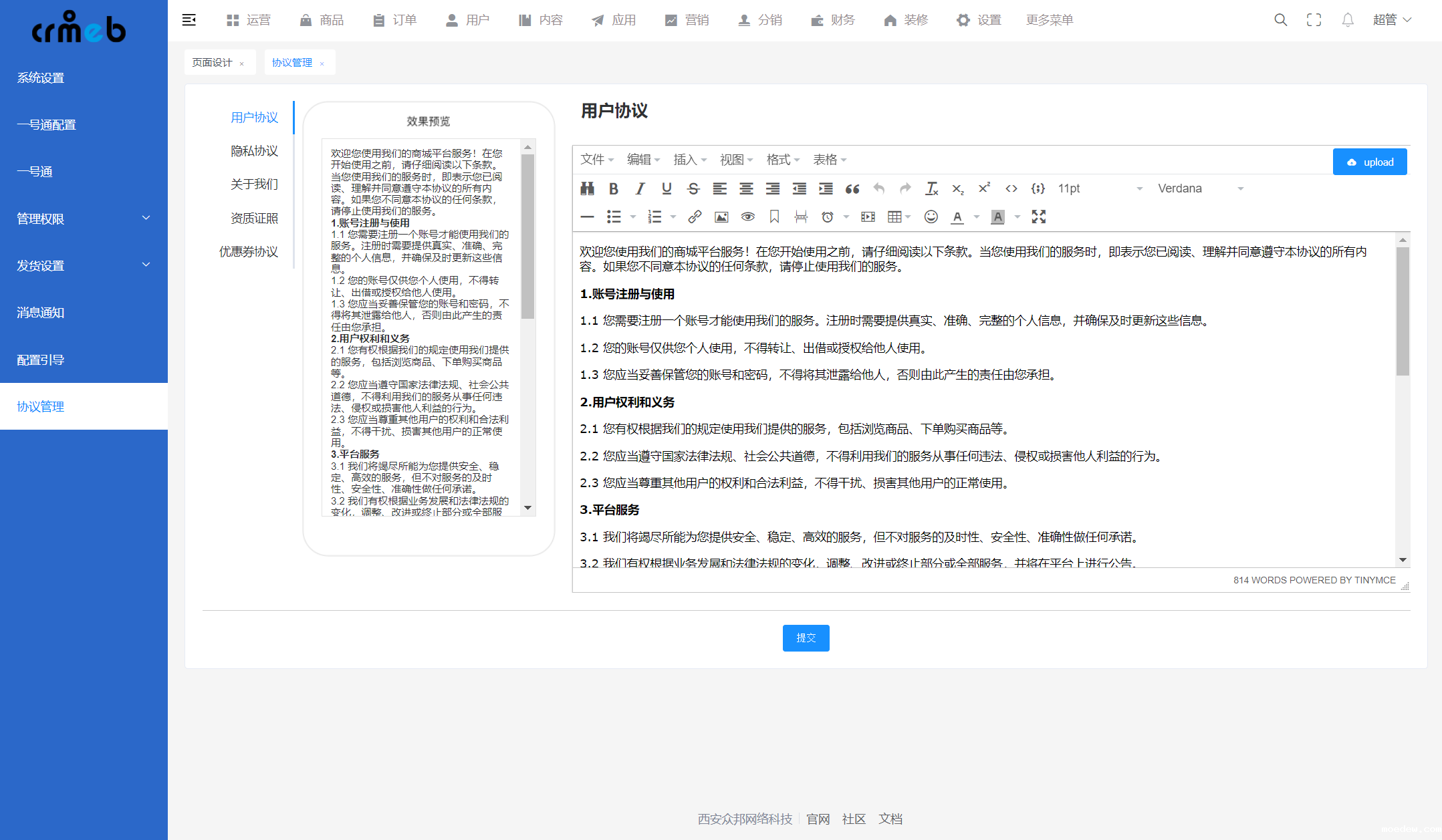The image size is (1442, 840).
Task: Open the emoticons smiley icon
Action: [x=931, y=217]
